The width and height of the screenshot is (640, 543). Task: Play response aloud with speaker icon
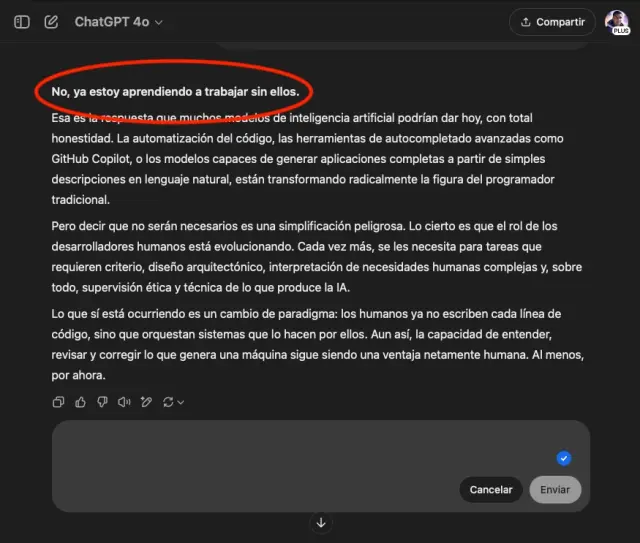pyautogui.click(x=124, y=402)
